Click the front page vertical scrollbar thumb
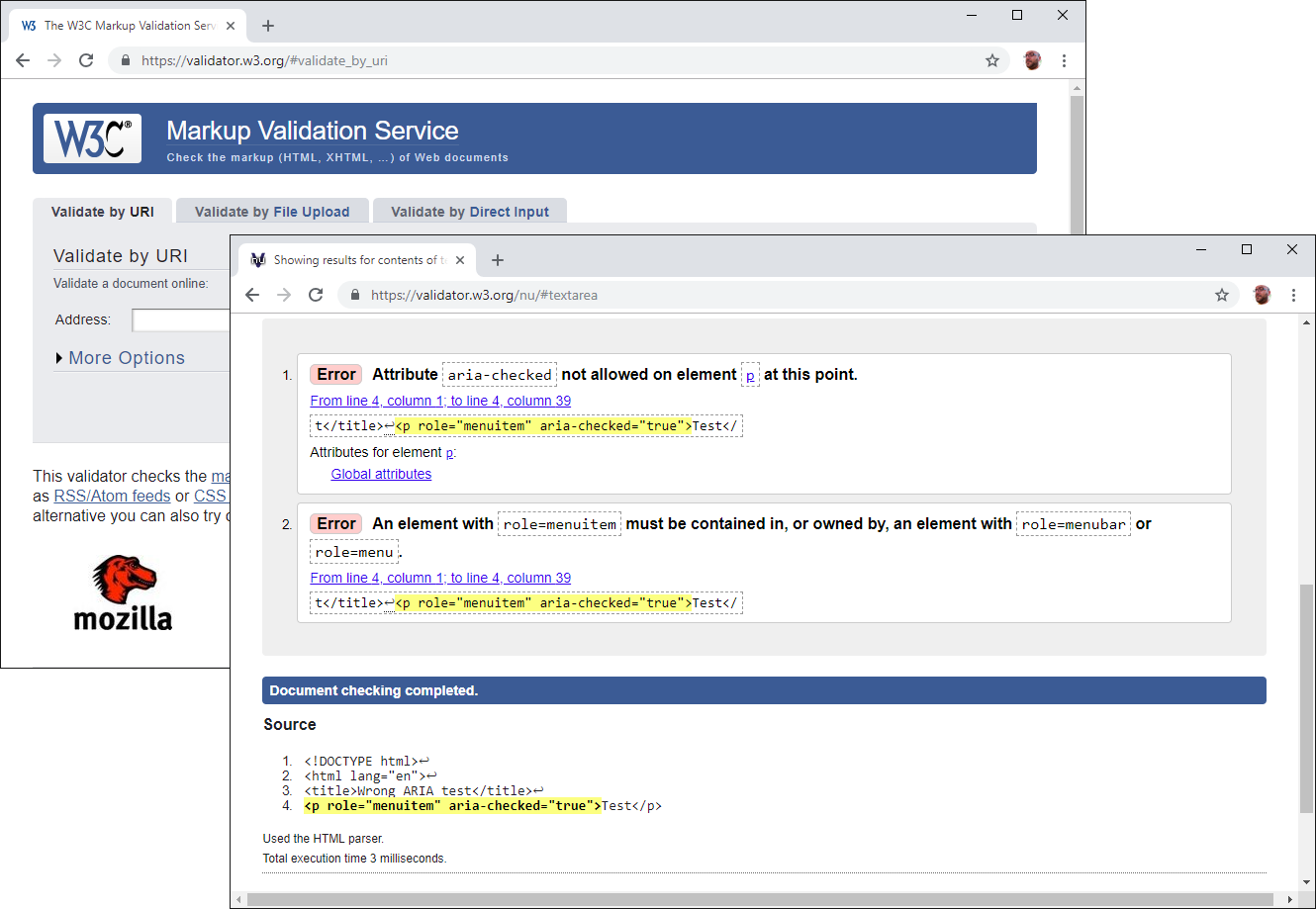This screenshot has width=1316, height=909. click(1307, 698)
